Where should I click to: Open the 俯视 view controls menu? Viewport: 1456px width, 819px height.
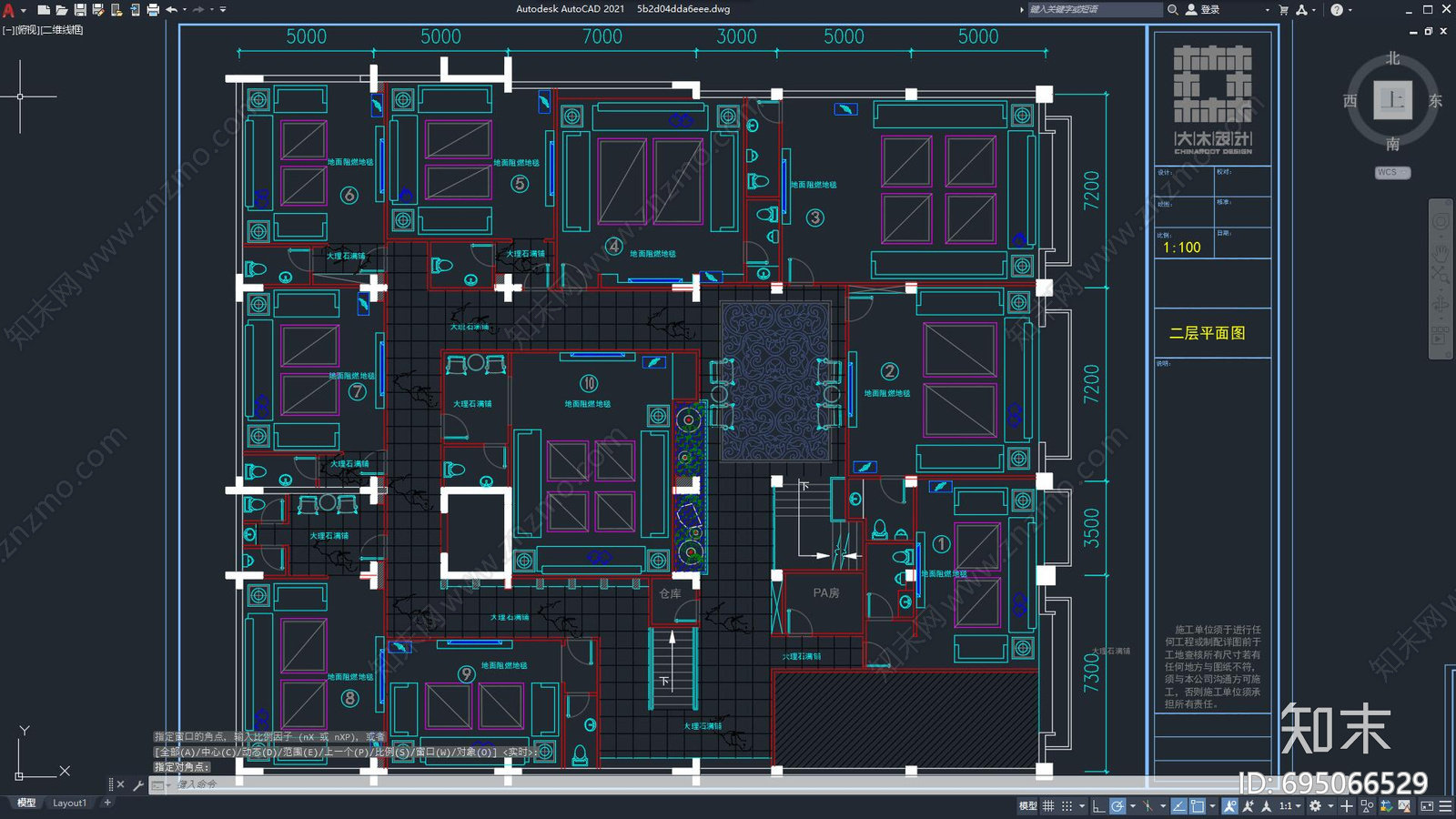(27, 30)
